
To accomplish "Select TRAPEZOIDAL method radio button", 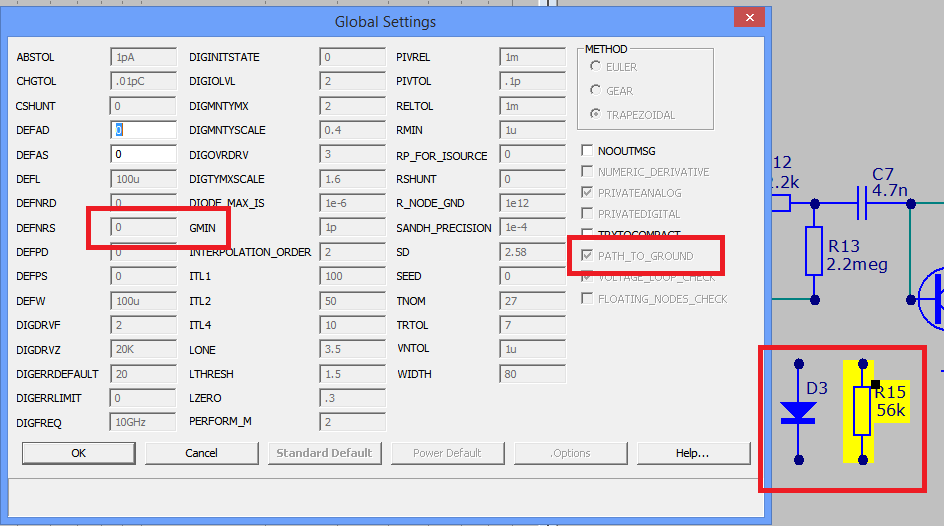I will pos(596,115).
